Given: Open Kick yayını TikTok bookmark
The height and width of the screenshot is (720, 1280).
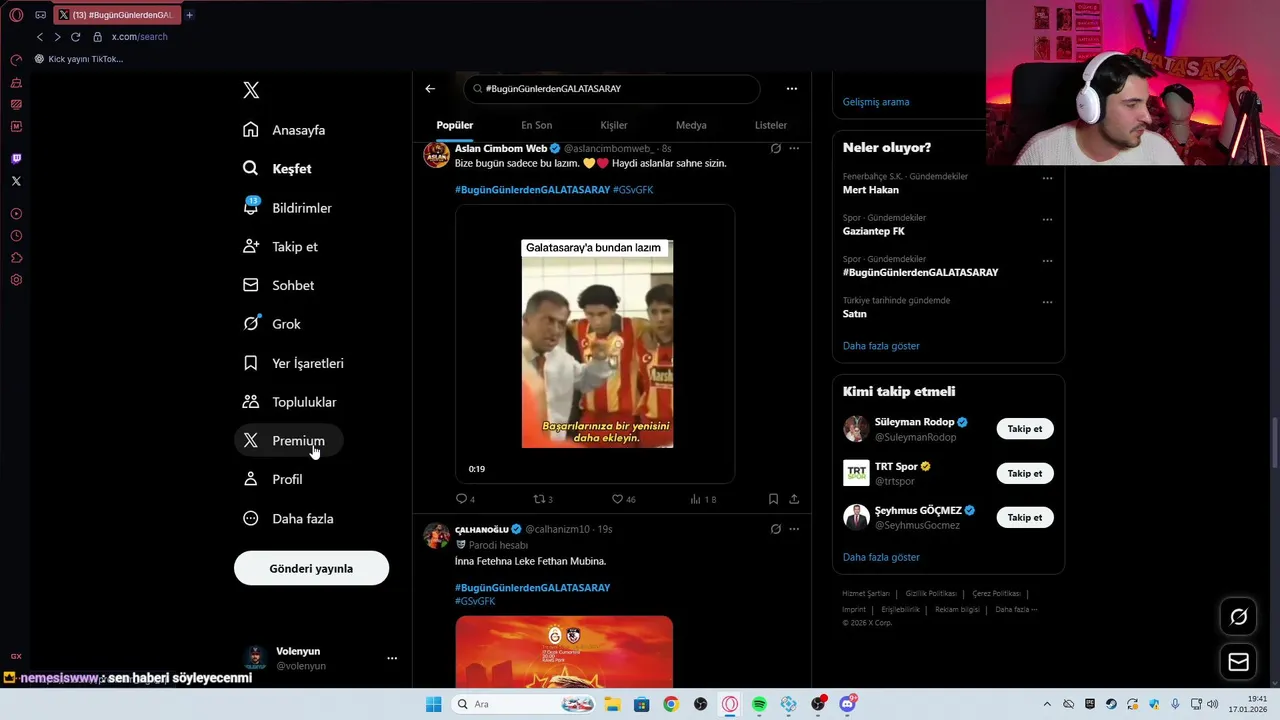Looking at the screenshot, I should point(79,59).
